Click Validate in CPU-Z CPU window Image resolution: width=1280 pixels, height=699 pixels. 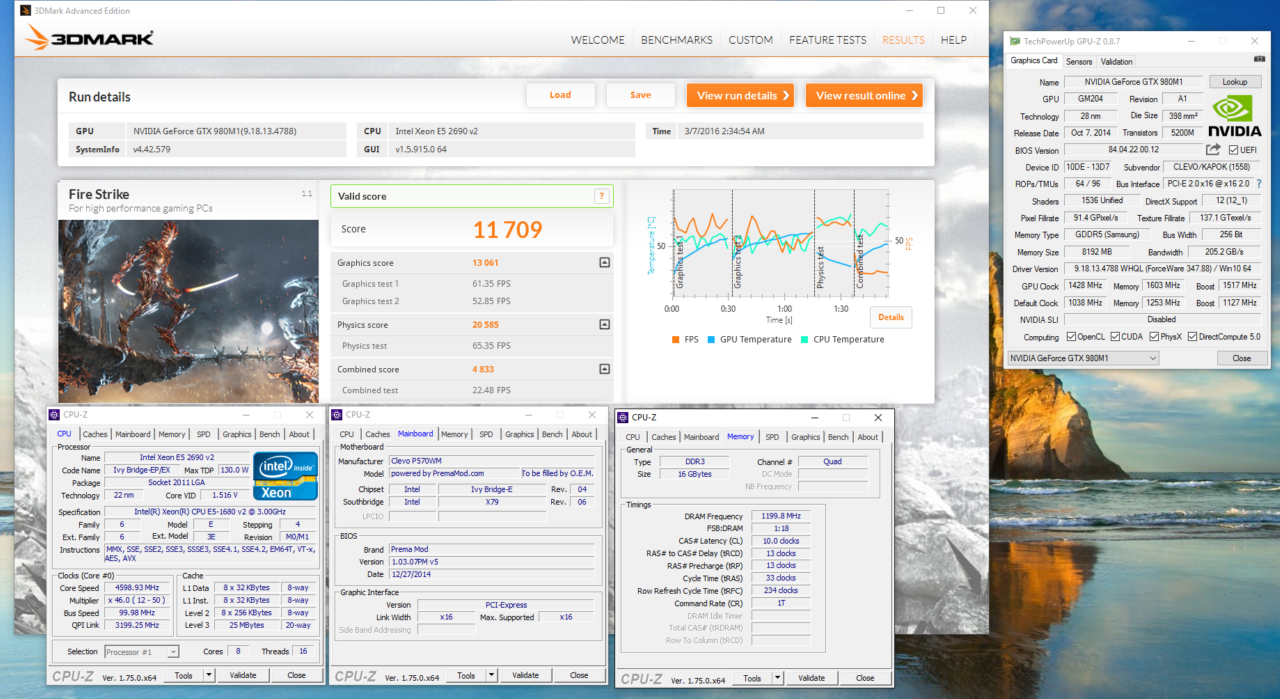[243, 675]
